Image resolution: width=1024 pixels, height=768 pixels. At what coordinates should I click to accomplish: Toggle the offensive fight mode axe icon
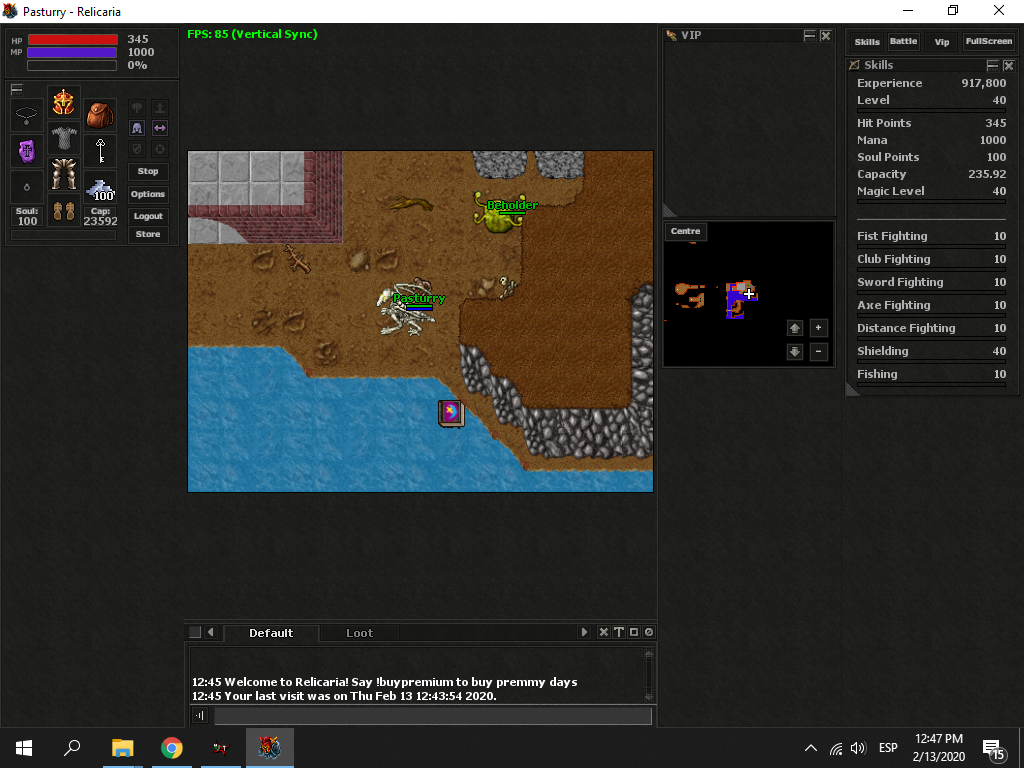pos(136,108)
